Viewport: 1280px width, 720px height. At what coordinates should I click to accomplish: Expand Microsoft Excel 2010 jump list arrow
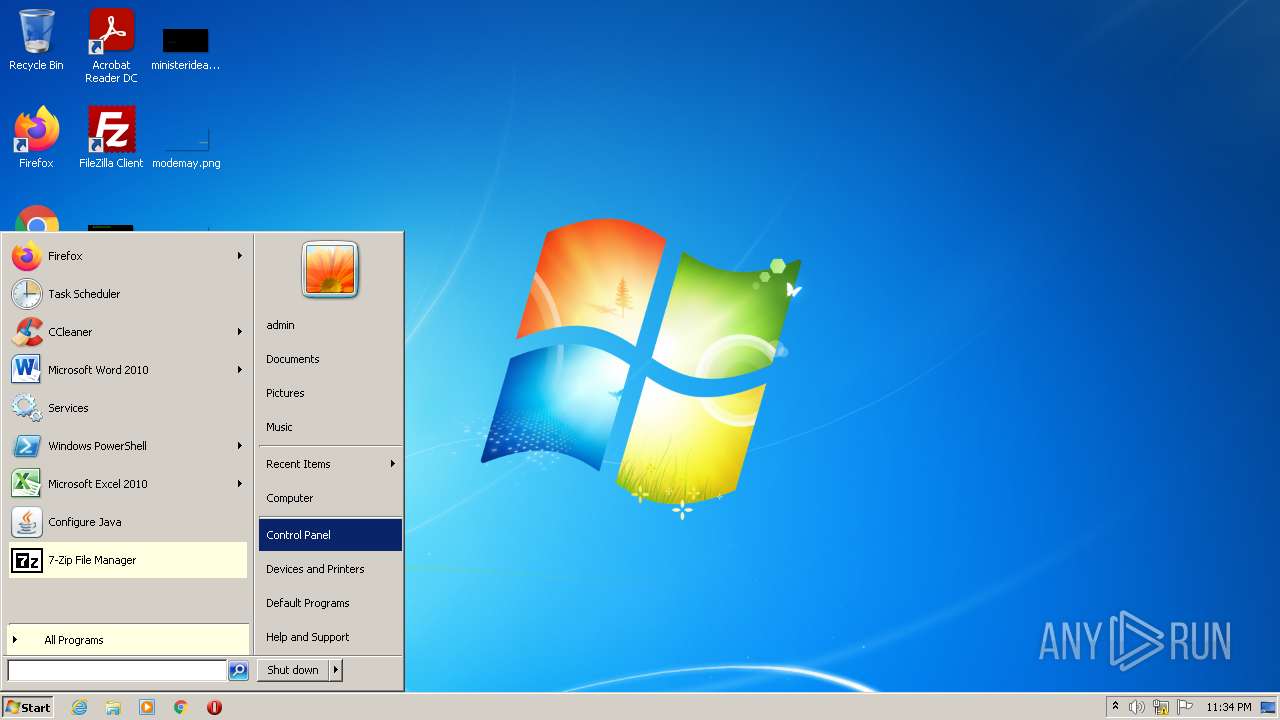240,484
